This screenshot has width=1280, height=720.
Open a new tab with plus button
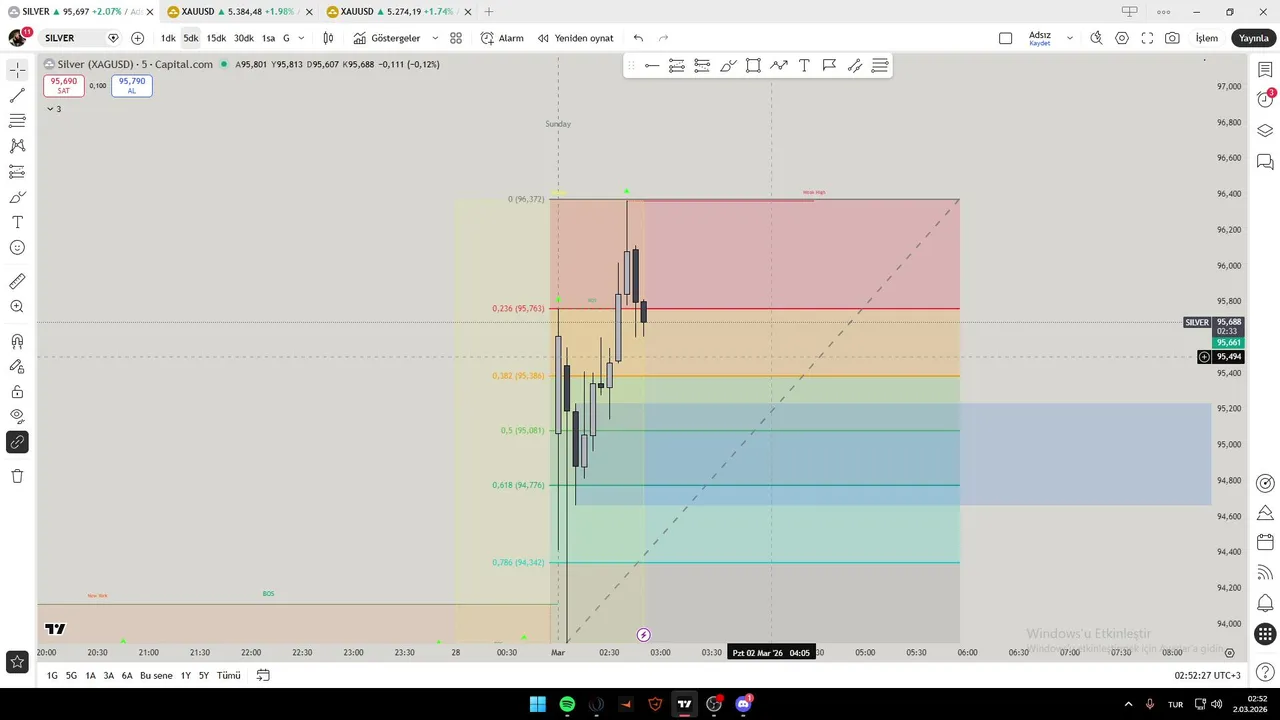click(x=489, y=12)
